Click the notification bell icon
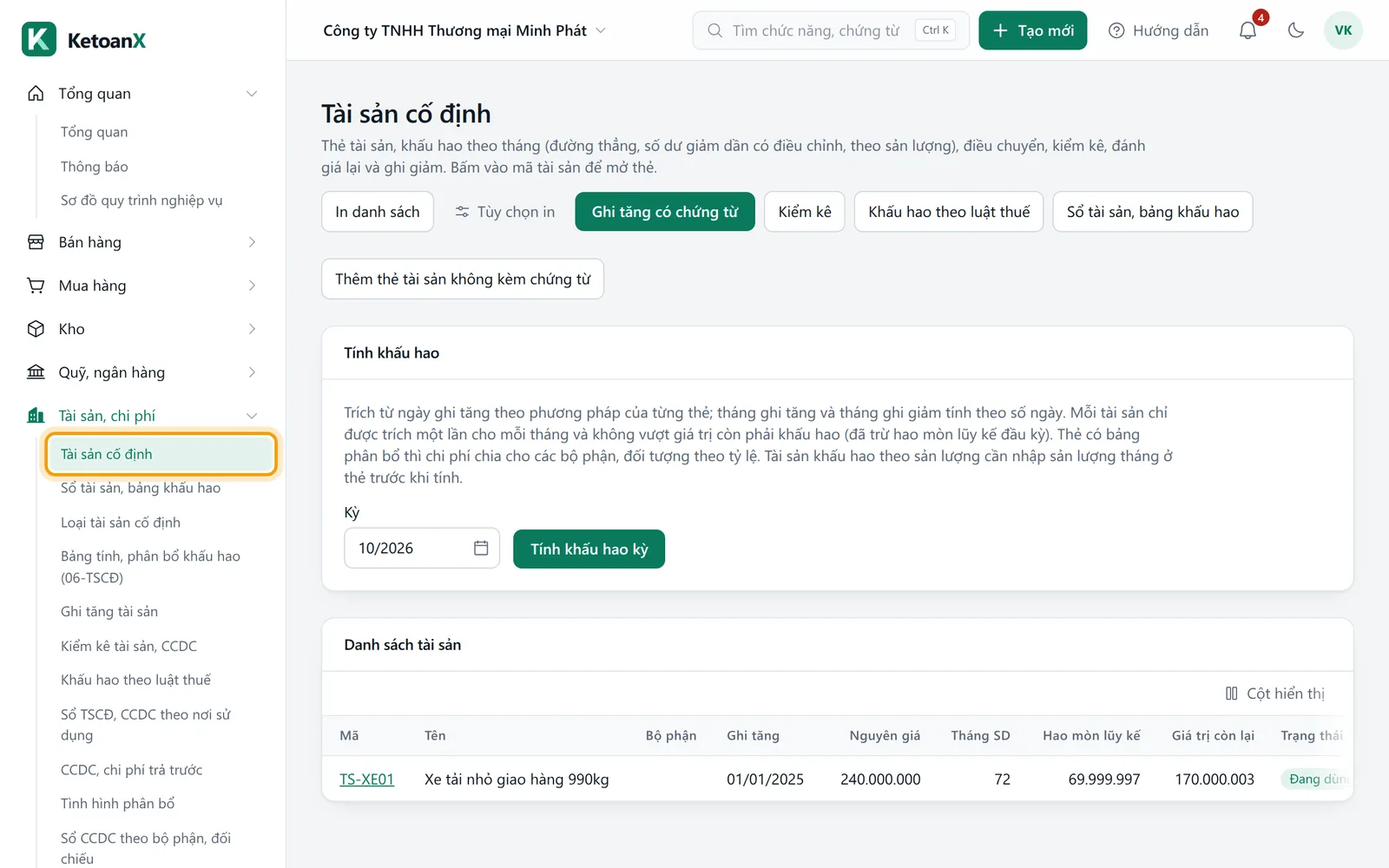Viewport: 1389px width, 868px height. pyautogui.click(x=1247, y=30)
